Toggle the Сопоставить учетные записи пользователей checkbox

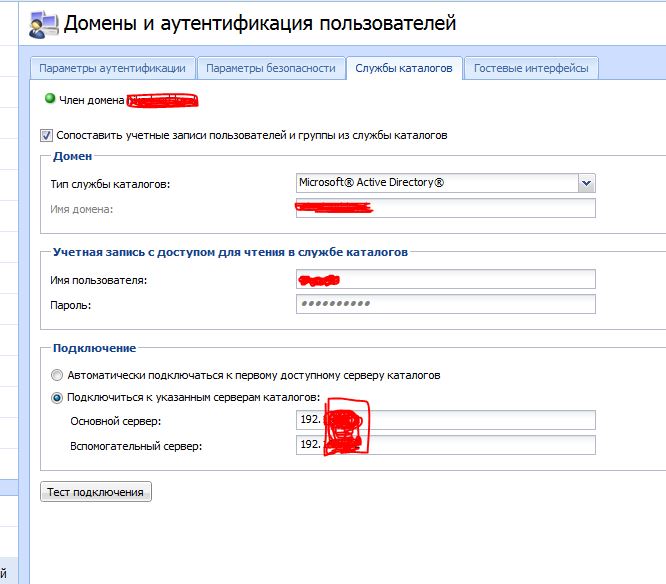(x=47, y=135)
